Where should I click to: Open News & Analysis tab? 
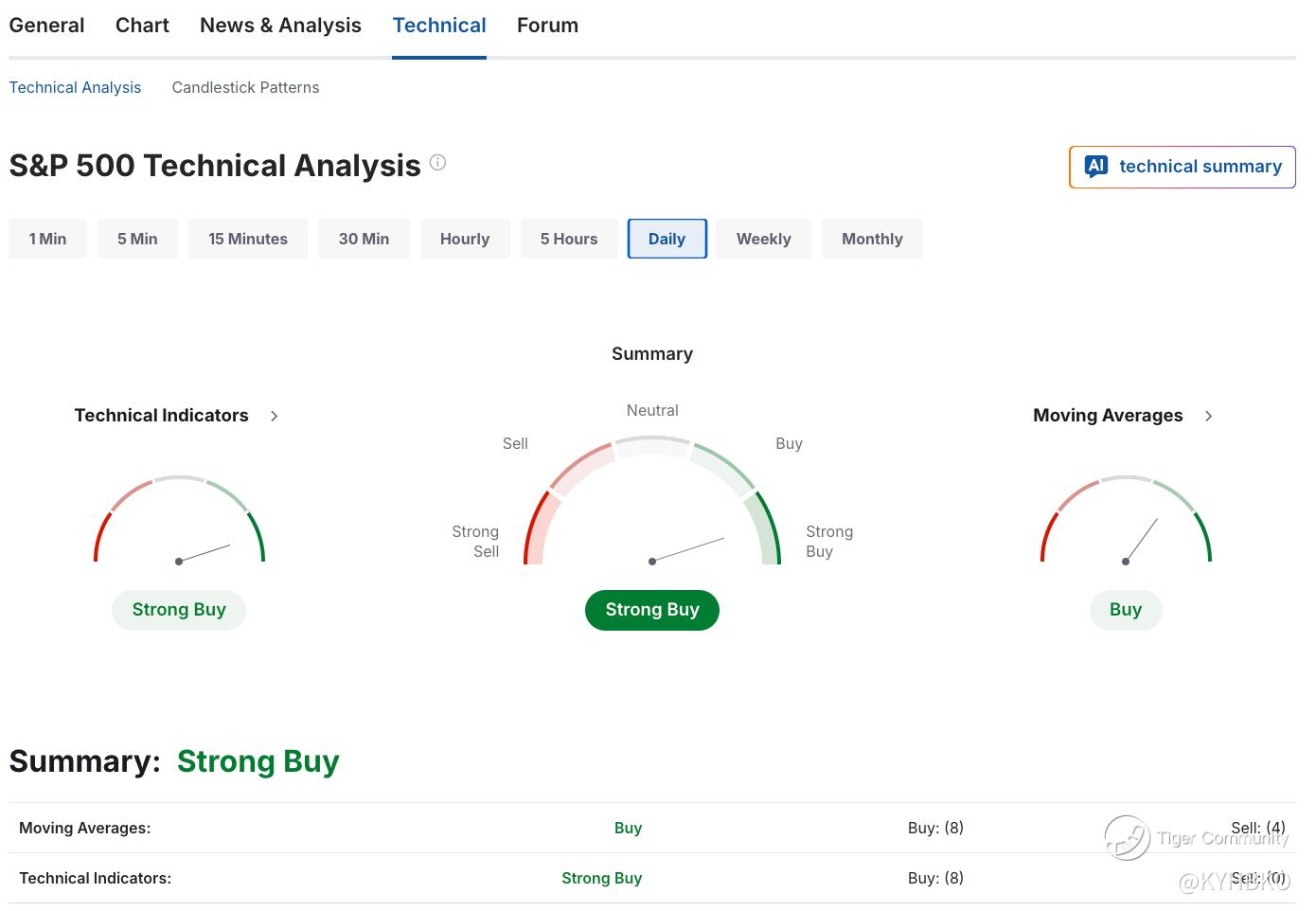(x=280, y=26)
